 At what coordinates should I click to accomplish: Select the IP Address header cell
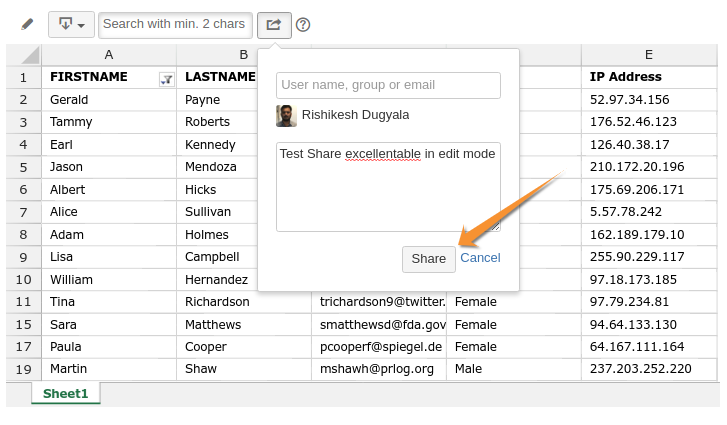(x=649, y=77)
